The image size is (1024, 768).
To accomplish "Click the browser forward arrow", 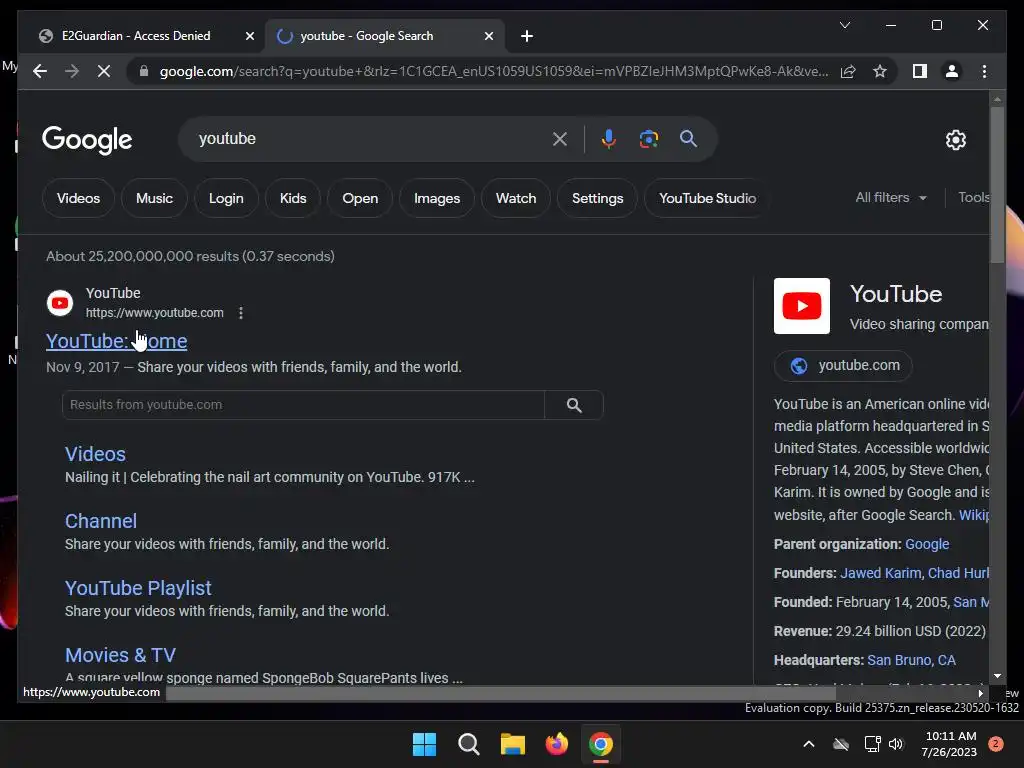I will coord(72,71).
